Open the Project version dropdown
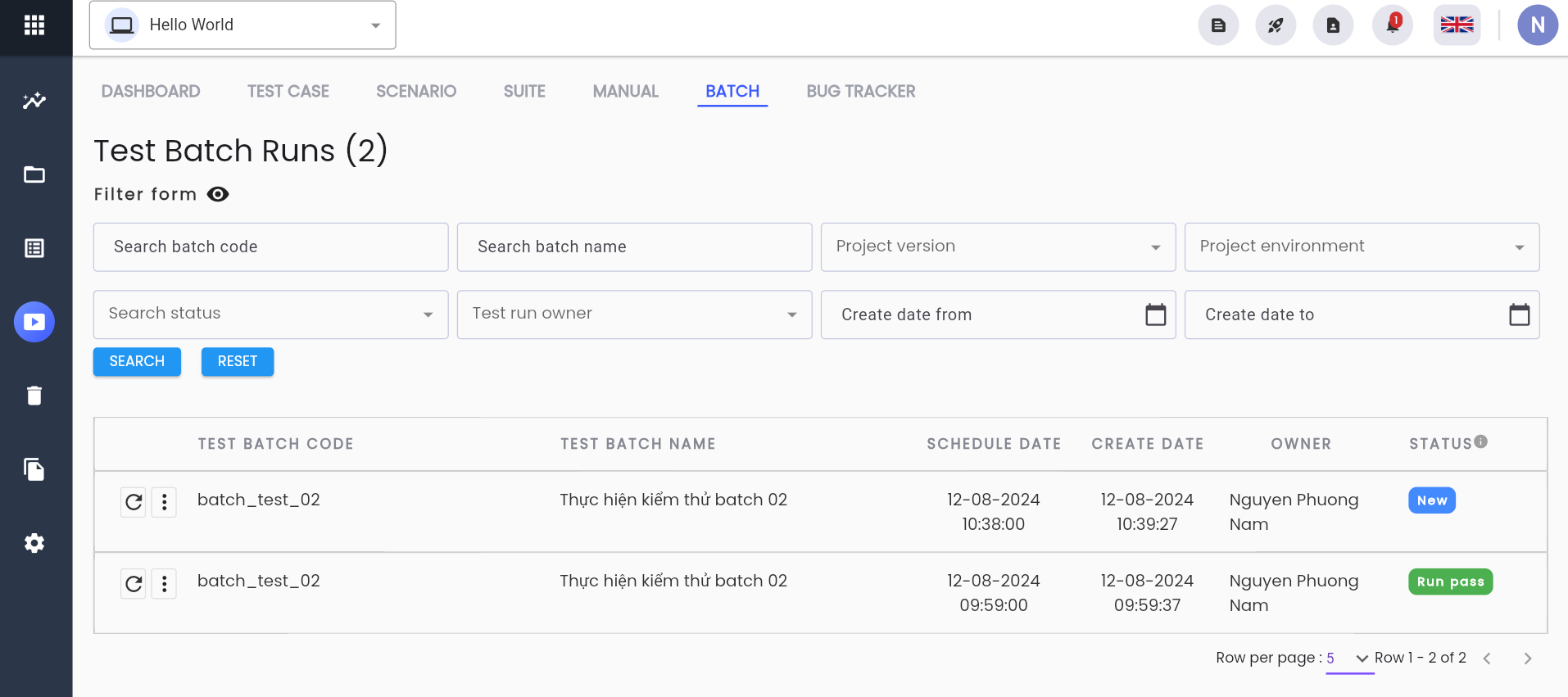Viewport: 1568px width, 697px height. pyautogui.click(x=998, y=247)
